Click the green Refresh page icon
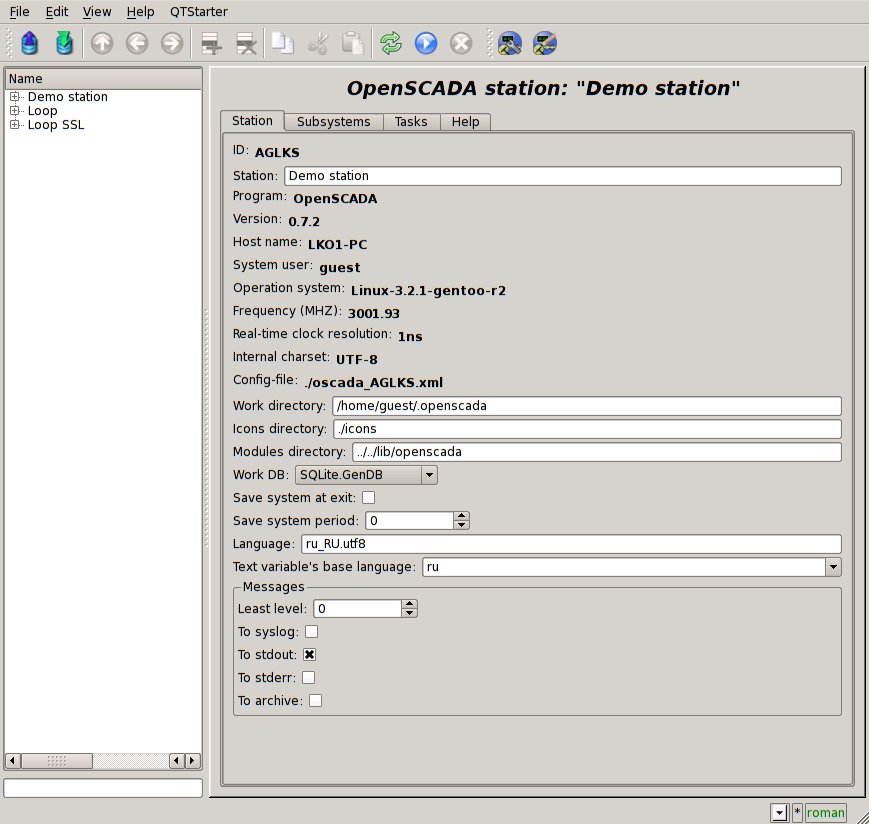This screenshot has width=869, height=824. 391,43
